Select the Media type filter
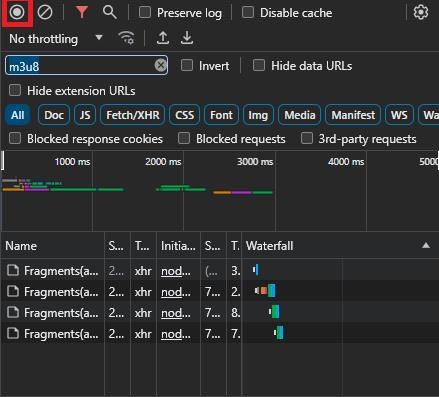Screen dimensions: 439x397 click(x=300, y=115)
